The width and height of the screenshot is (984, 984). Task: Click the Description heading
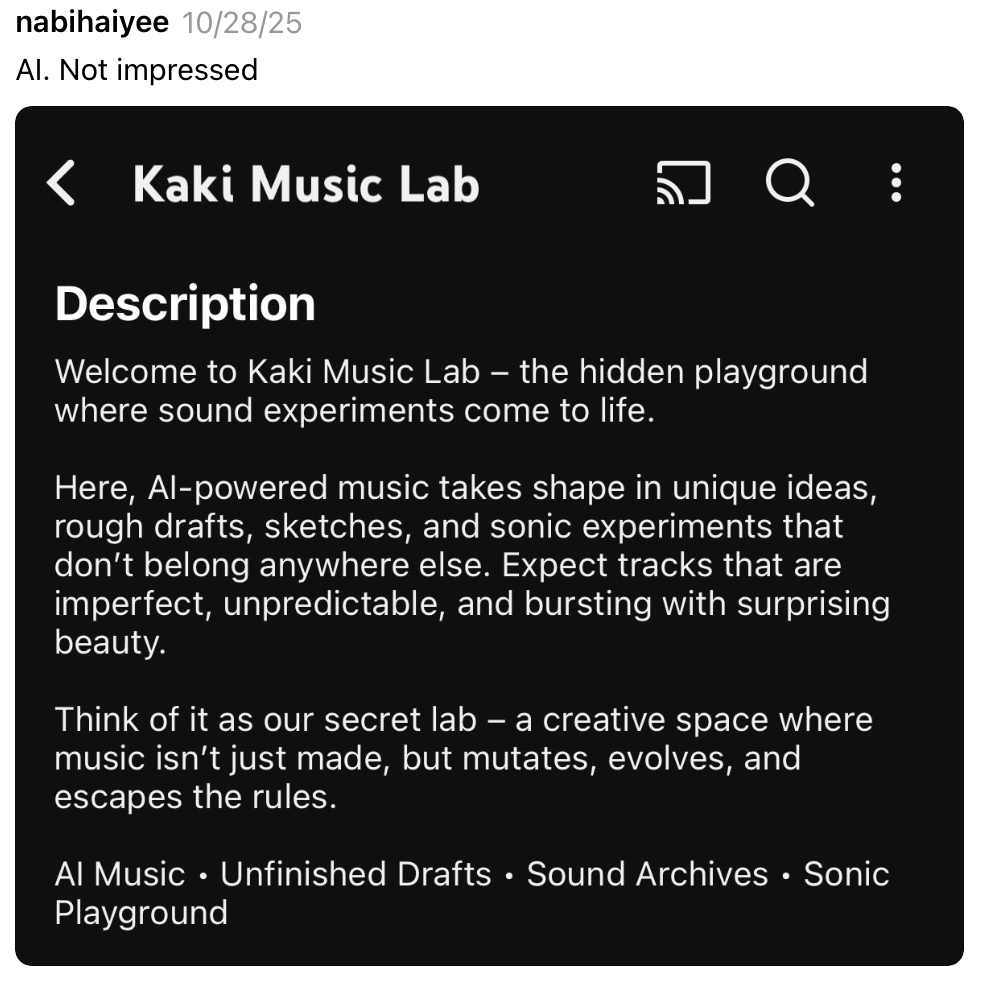point(185,303)
